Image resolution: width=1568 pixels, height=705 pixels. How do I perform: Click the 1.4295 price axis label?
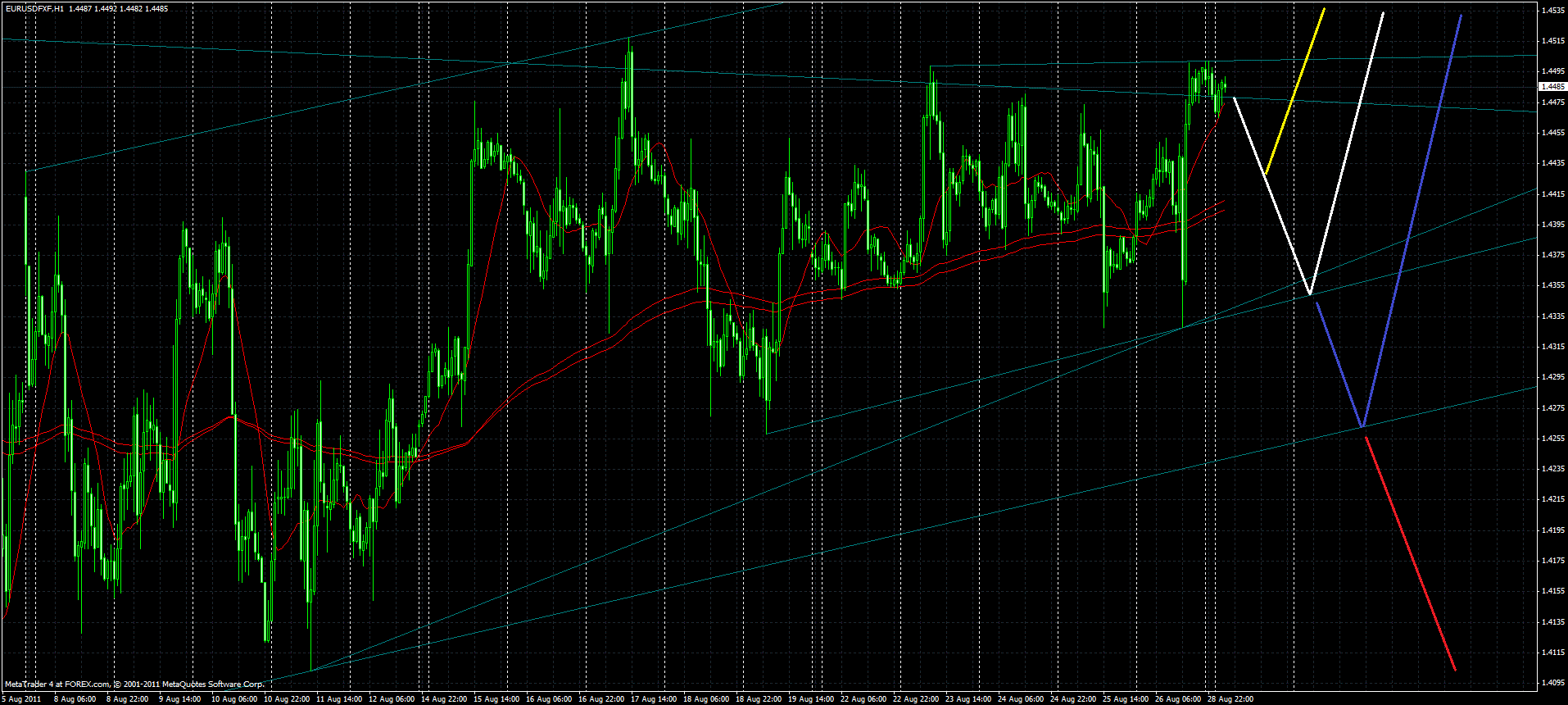click(x=1552, y=376)
